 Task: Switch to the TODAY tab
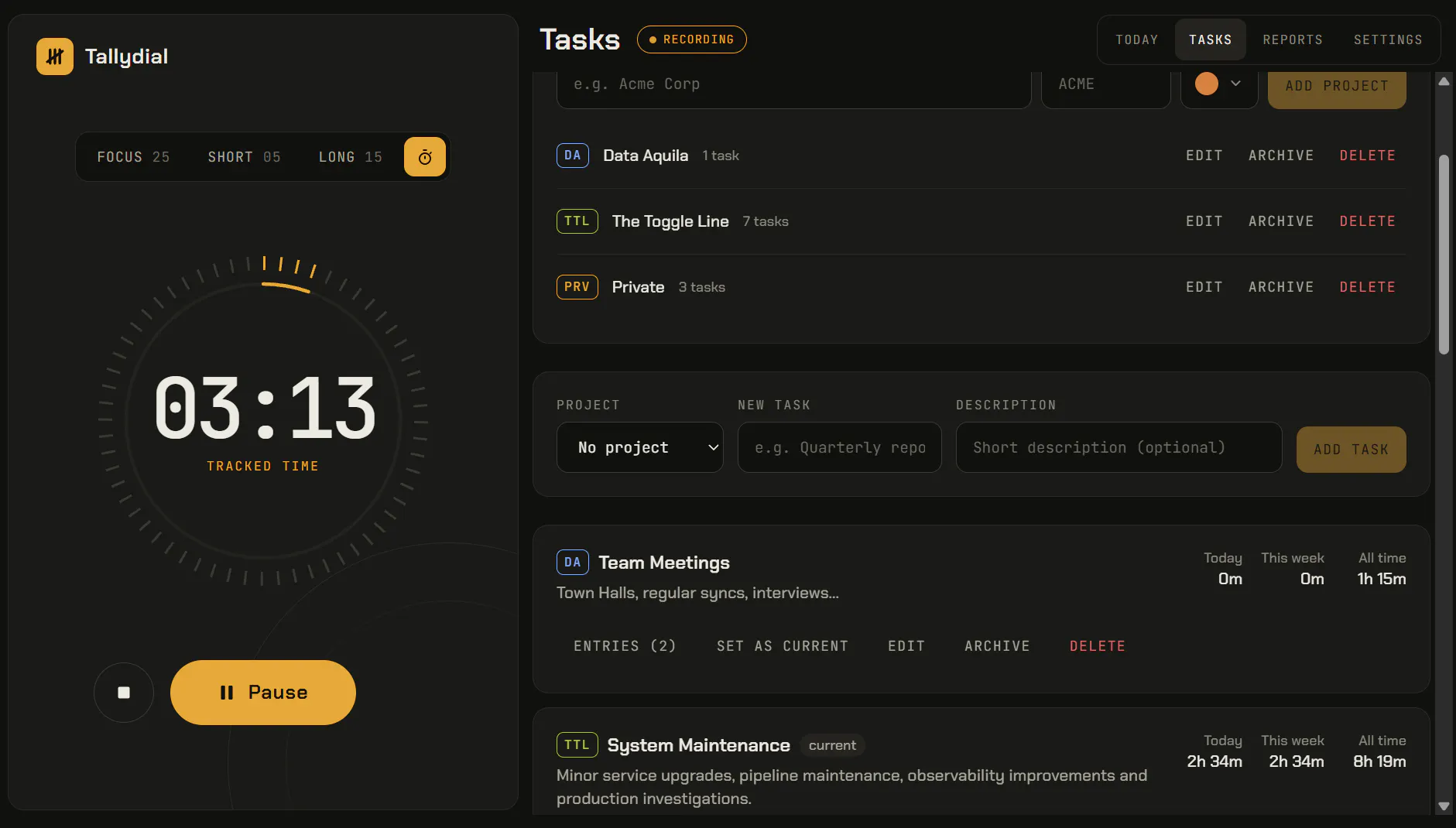(1136, 39)
